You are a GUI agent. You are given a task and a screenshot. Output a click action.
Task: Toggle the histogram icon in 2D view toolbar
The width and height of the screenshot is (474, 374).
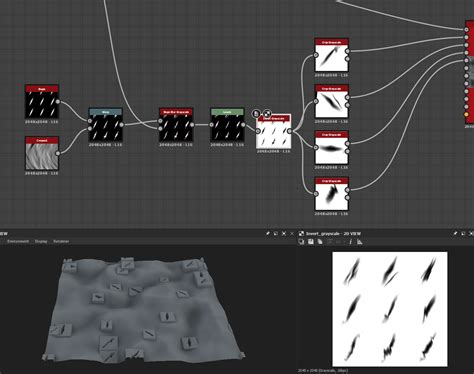tap(360, 242)
